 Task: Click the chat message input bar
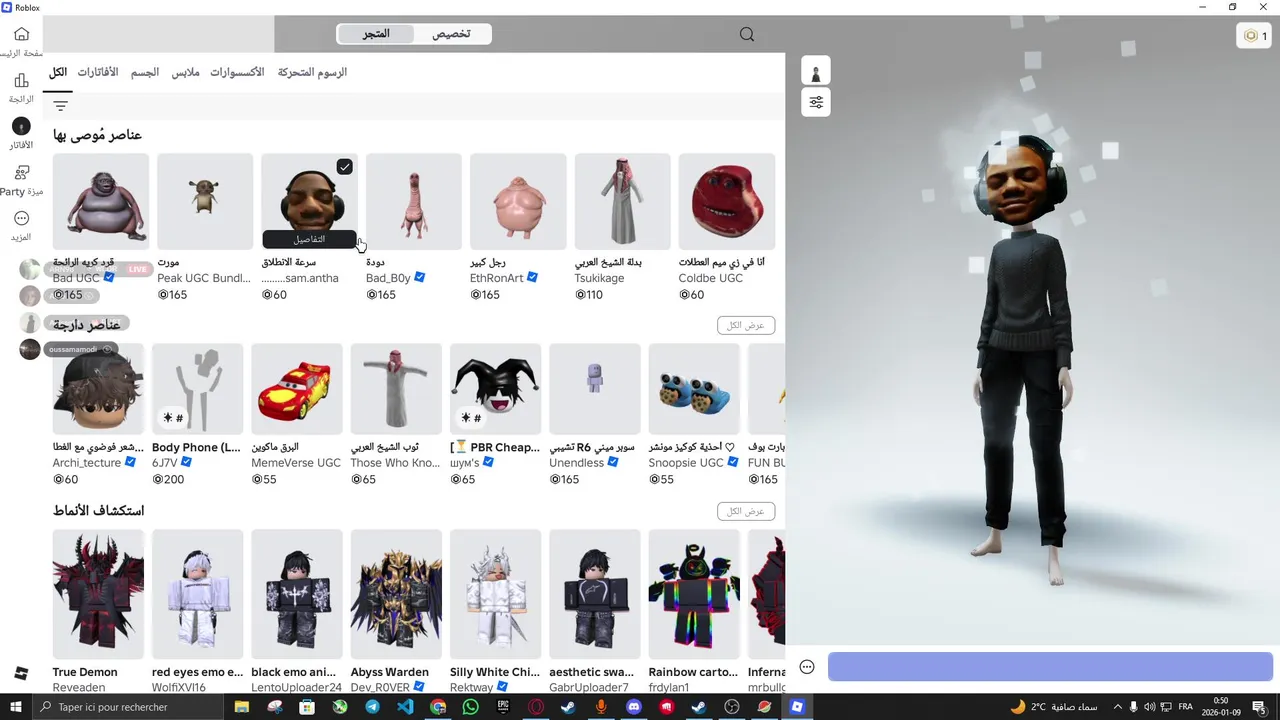(1050, 667)
